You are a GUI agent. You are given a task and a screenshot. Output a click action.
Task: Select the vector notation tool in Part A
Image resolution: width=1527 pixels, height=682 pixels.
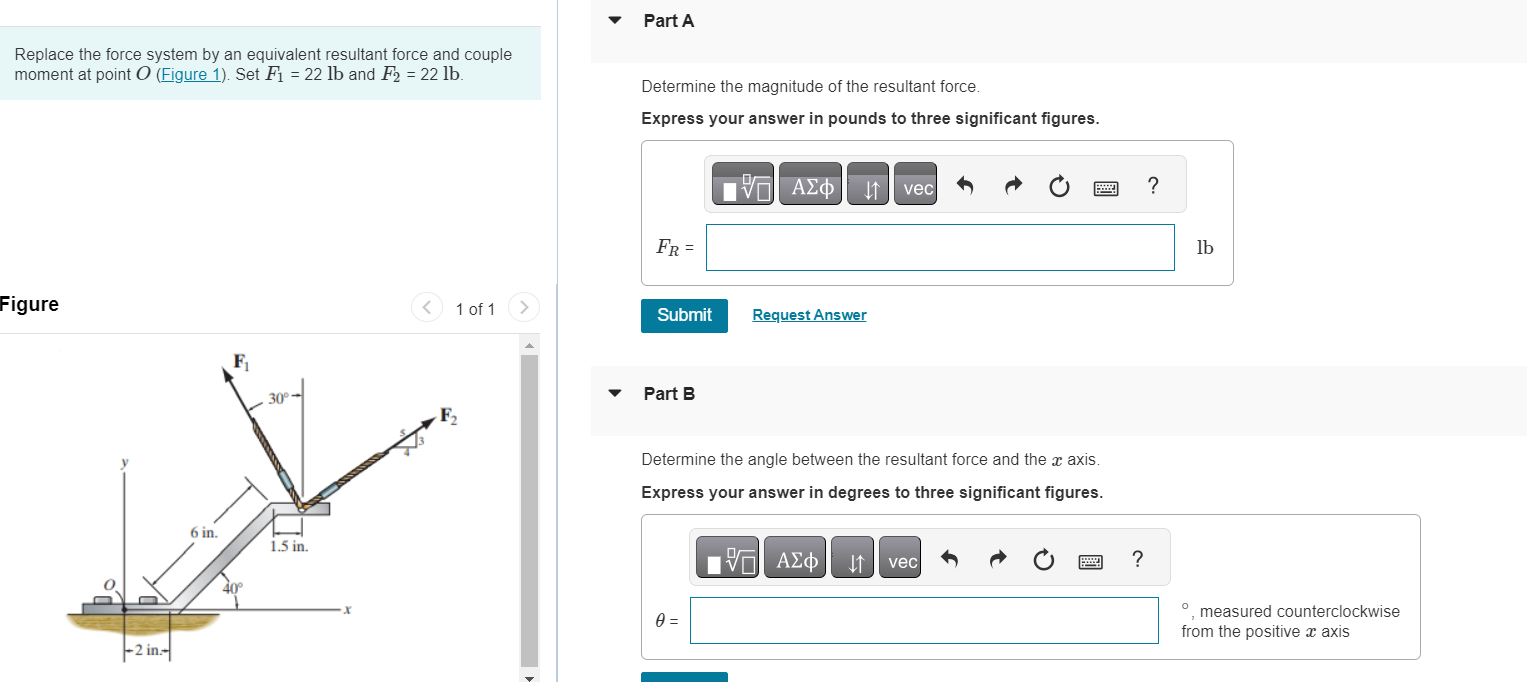pyautogui.click(x=915, y=184)
